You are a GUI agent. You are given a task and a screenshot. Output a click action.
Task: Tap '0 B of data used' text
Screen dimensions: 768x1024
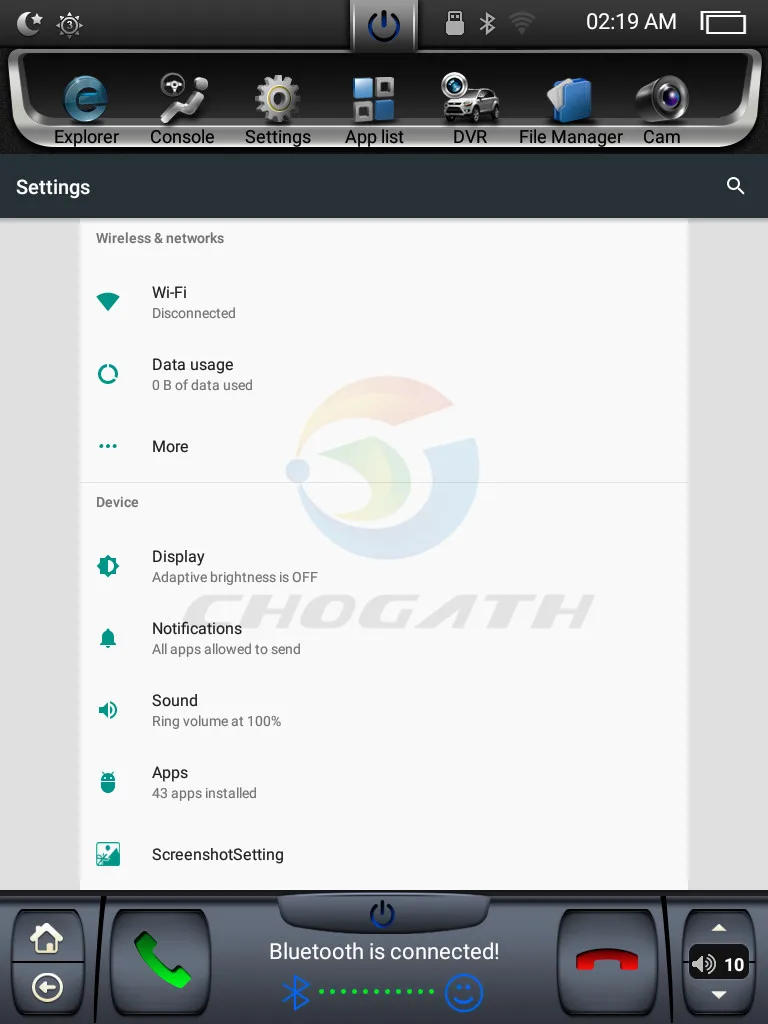tap(202, 385)
